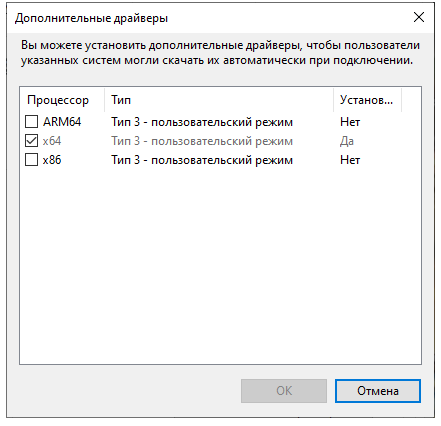Check the x86 driver checkbox
This screenshot has height=426, width=441.
click(x=31, y=160)
